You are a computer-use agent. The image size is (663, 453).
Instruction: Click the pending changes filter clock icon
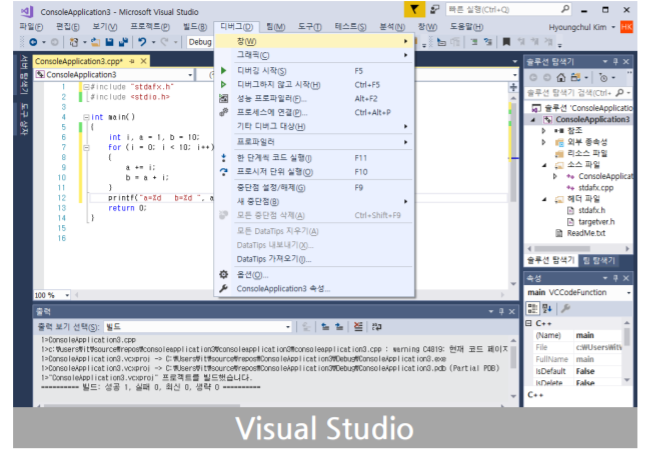click(603, 77)
